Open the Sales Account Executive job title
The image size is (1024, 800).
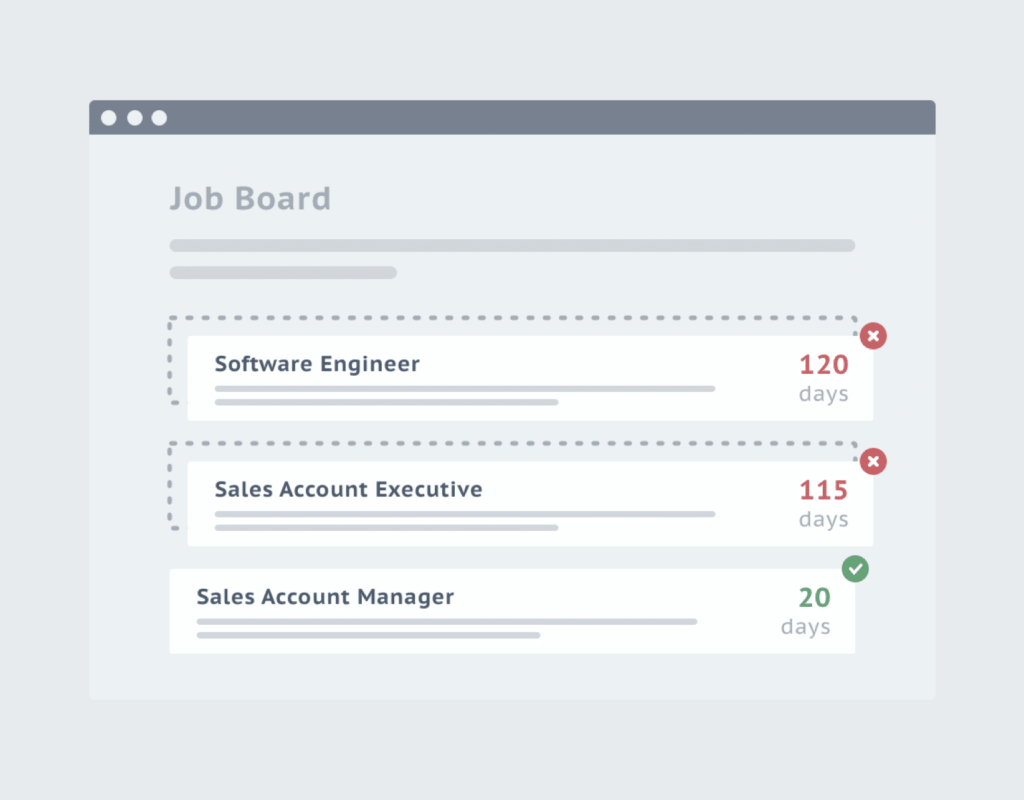[349, 489]
